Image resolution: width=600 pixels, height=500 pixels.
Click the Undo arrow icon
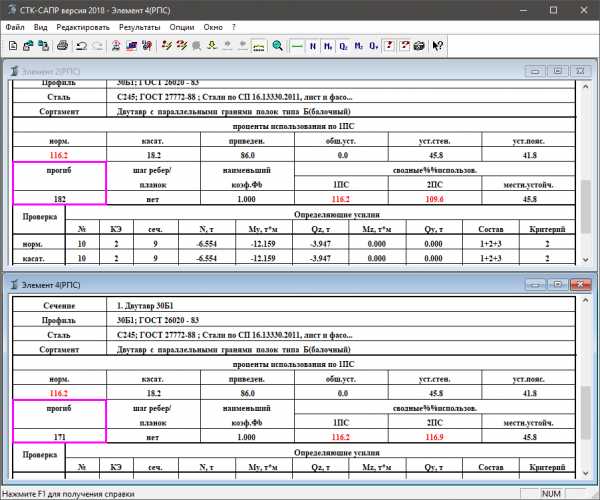tap(81, 46)
